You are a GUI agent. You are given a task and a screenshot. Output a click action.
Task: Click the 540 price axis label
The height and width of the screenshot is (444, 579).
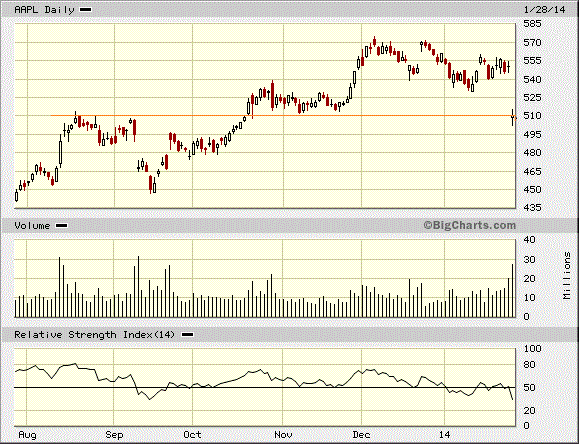coord(532,79)
